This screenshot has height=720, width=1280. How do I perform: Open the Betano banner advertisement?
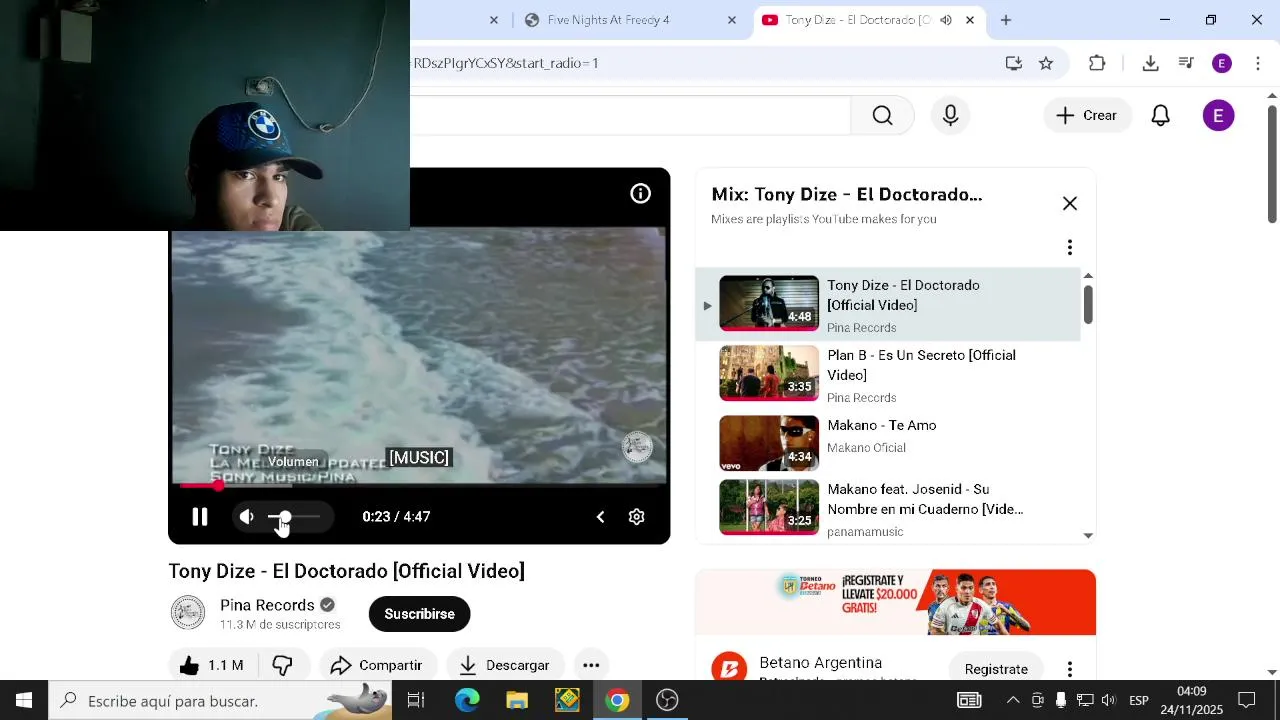[896, 602]
